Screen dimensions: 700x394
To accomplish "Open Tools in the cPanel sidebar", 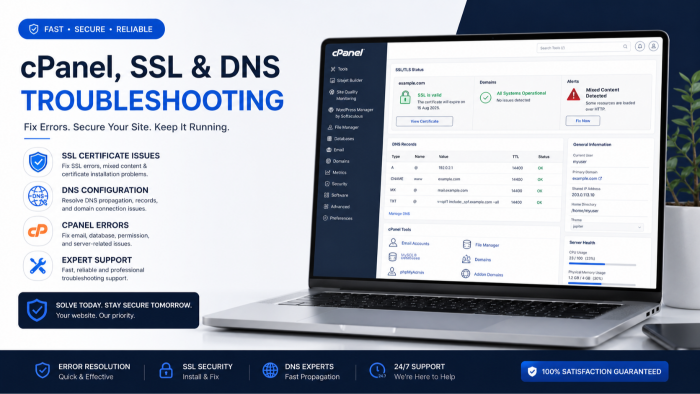I will 339,69.
